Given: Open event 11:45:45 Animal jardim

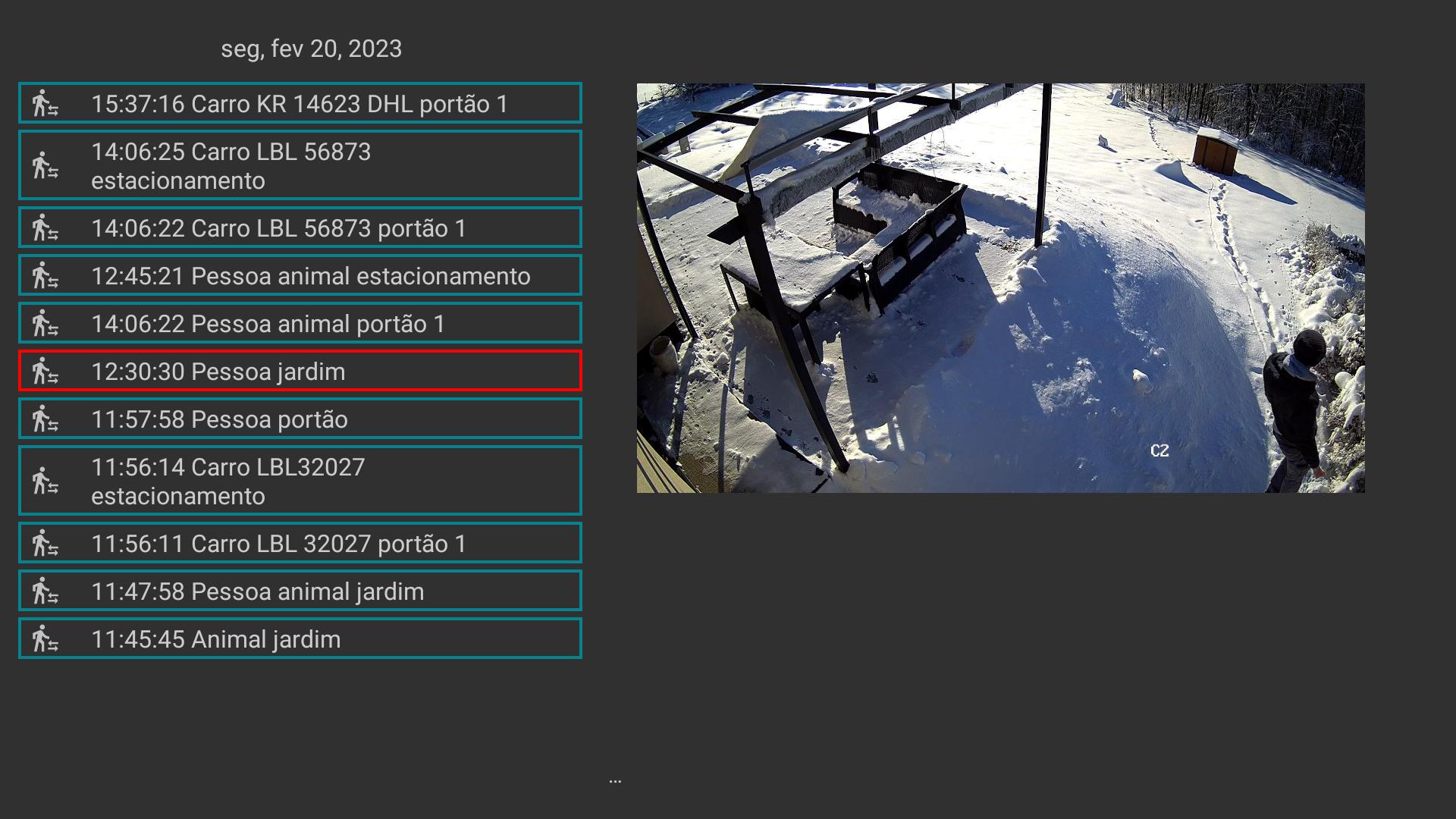Looking at the screenshot, I should point(300,639).
